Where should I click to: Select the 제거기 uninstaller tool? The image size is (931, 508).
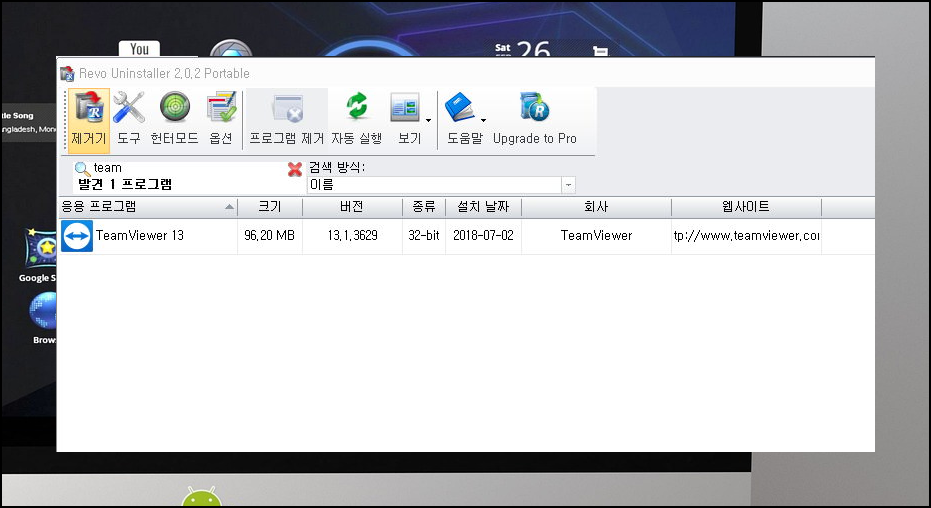(88, 120)
